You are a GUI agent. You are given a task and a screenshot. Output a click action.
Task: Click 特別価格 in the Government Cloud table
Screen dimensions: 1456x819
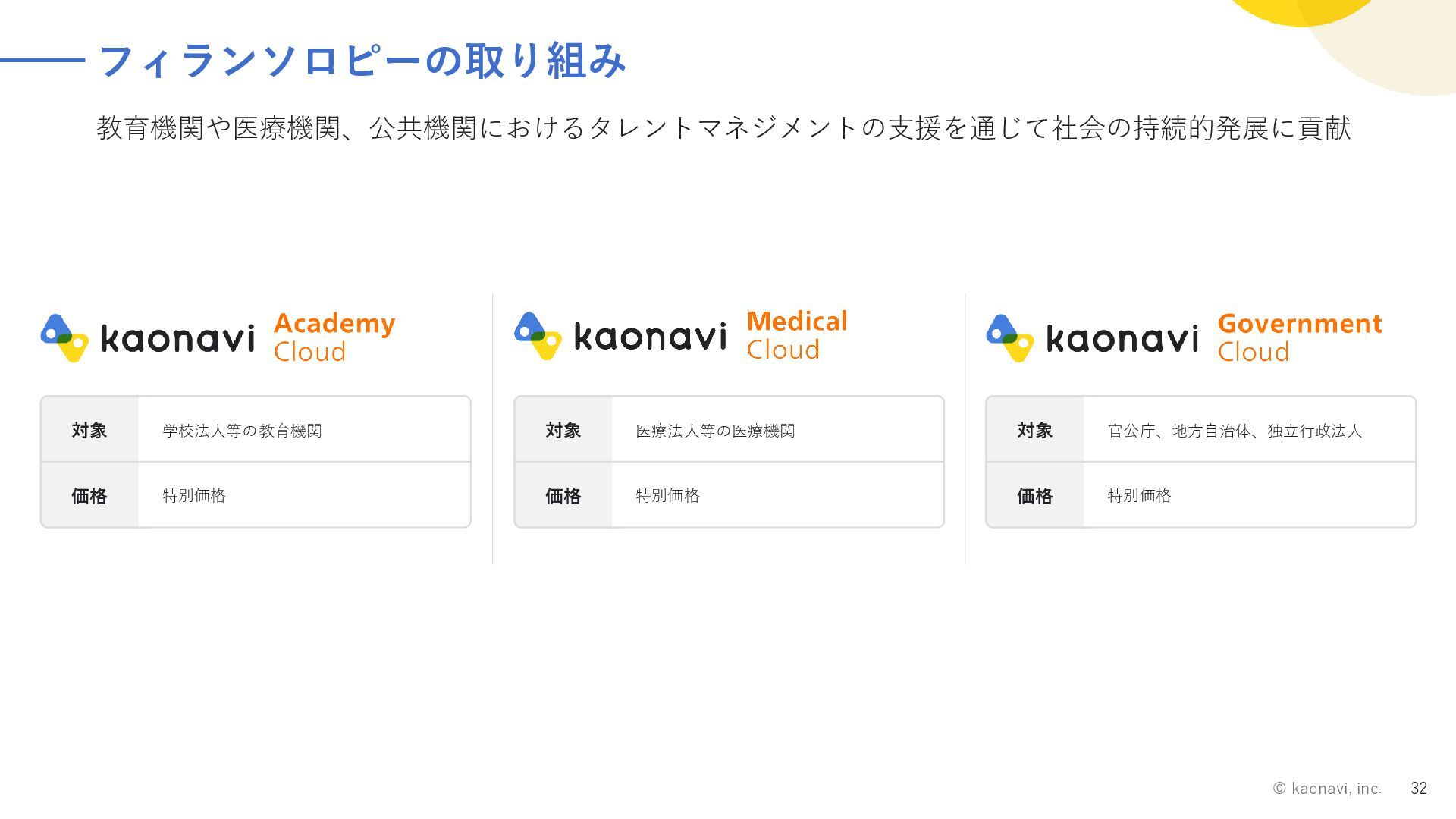click(1139, 496)
